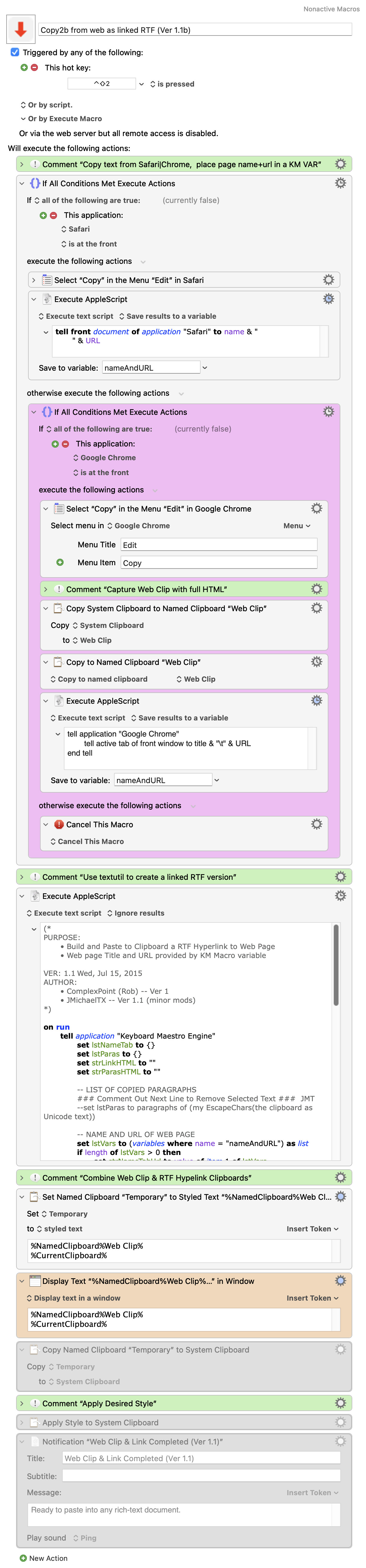This screenshot has height=1568, width=366.
Task: Add a menu item level with green plus
Action: [x=60, y=563]
